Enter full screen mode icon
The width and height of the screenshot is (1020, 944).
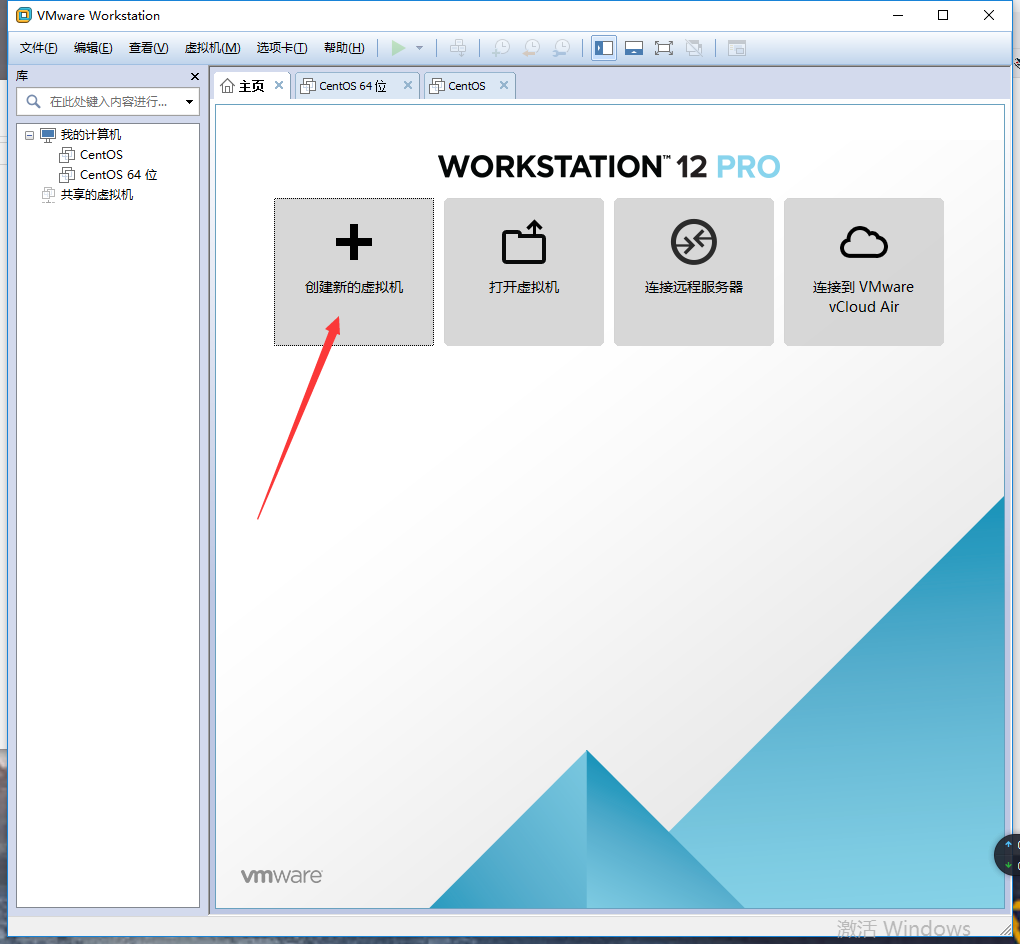pyautogui.click(x=664, y=48)
